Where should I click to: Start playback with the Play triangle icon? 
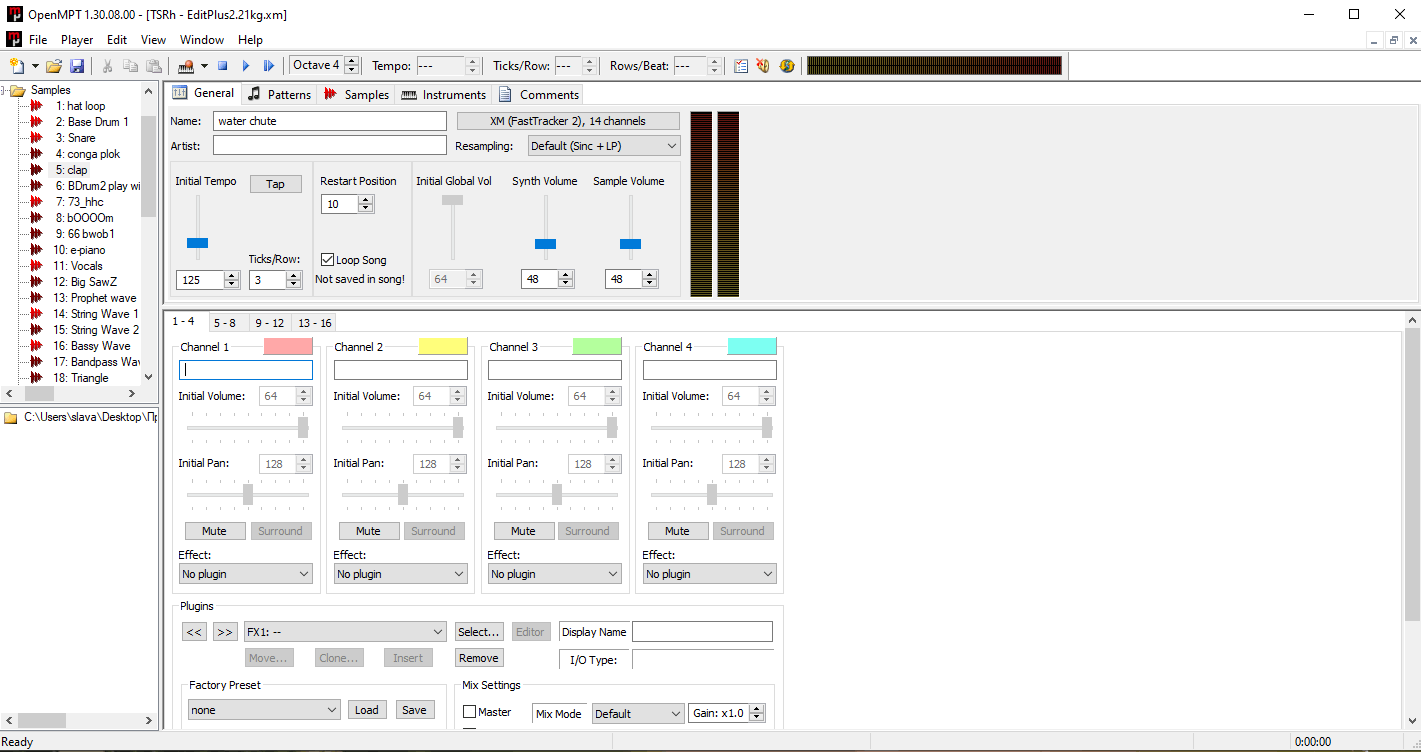coord(246,66)
